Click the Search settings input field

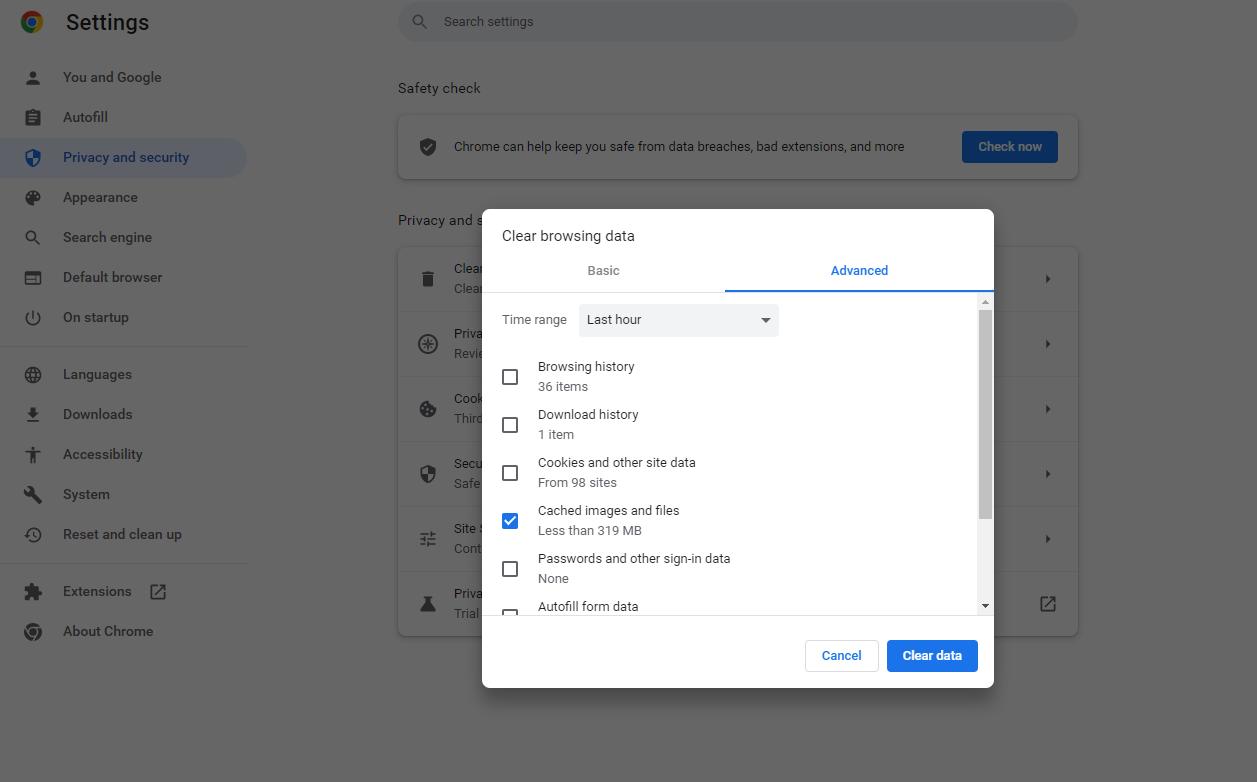738,22
